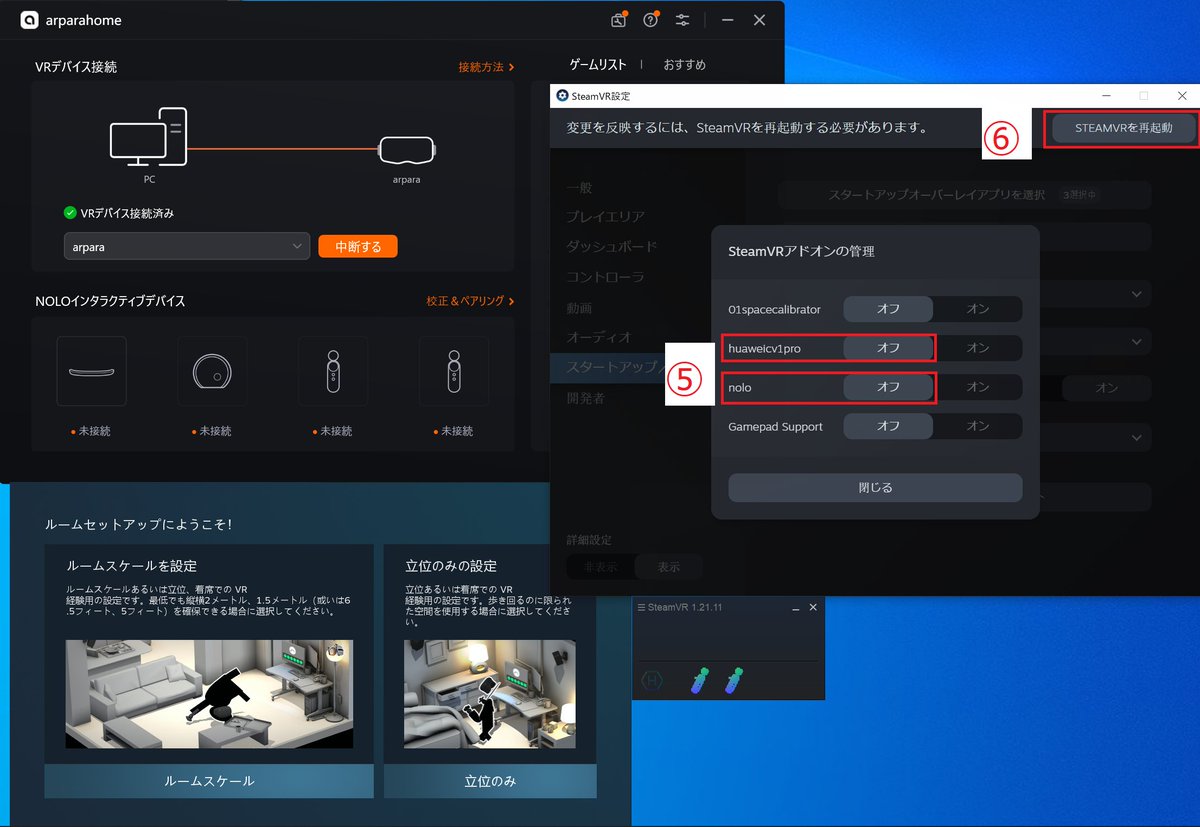Screen dimensions: 1200x827
Task: Select the left controller icon in SteamVR status
Action: 698,680
